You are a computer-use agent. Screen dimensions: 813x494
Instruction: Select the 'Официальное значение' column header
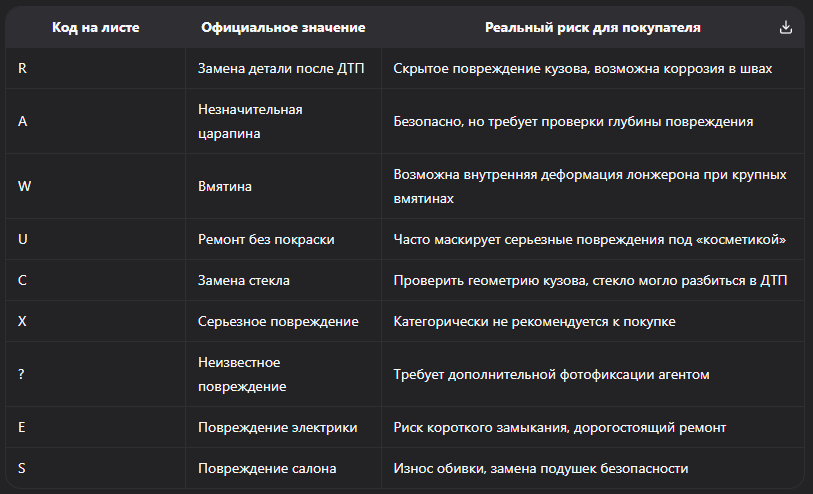tap(283, 27)
